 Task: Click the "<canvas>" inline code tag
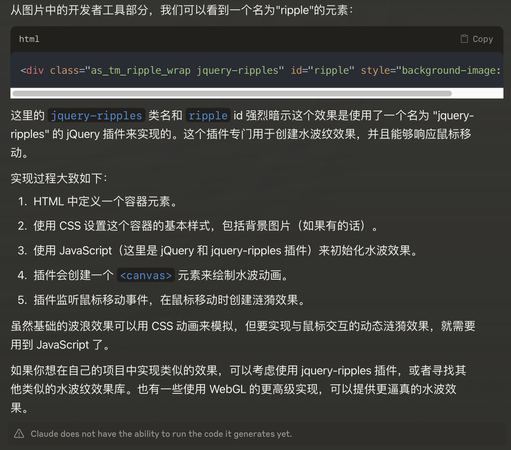[x=146, y=275]
